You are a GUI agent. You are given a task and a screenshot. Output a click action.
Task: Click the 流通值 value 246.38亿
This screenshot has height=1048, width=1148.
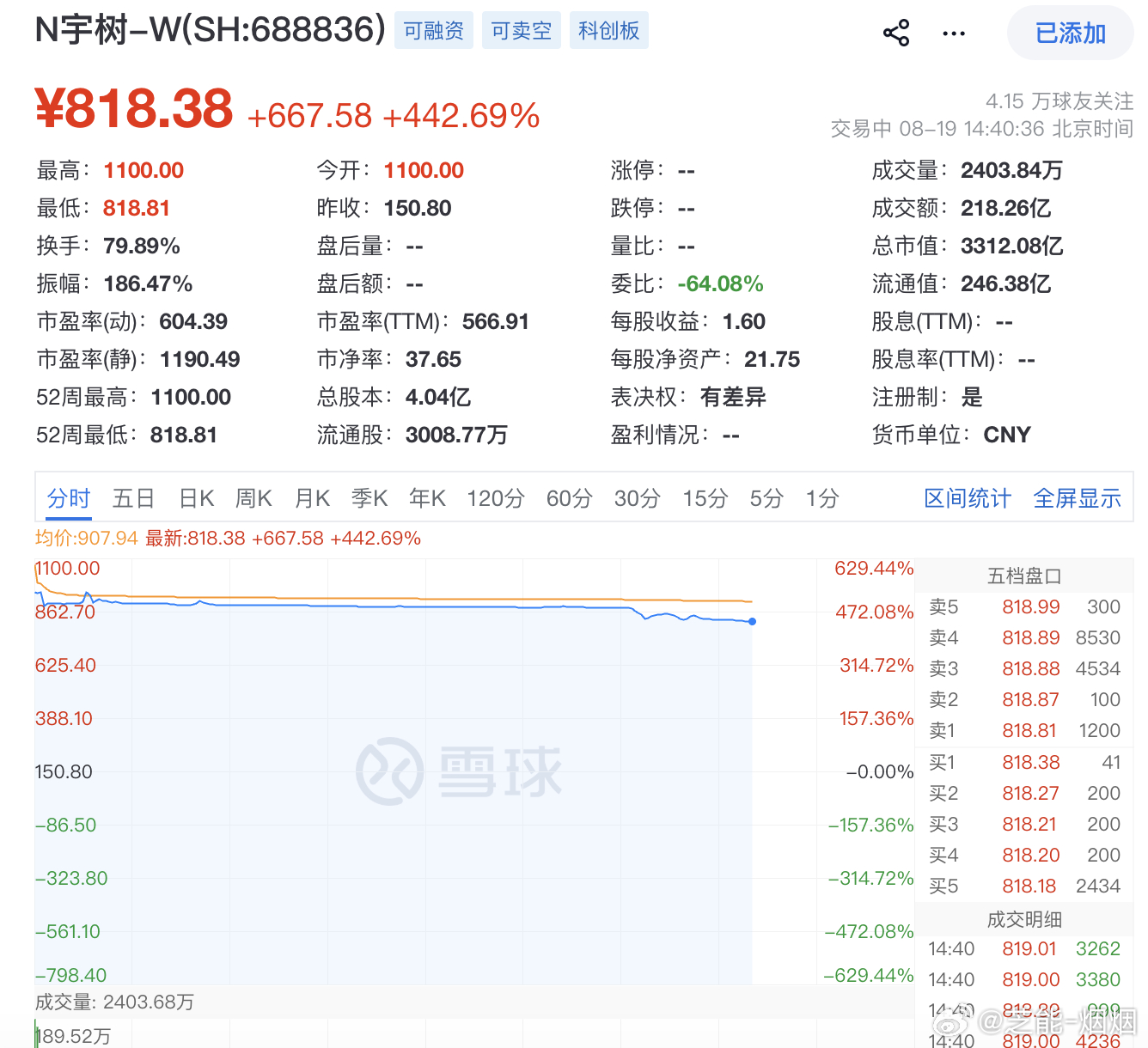pyautogui.click(x=1005, y=283)
